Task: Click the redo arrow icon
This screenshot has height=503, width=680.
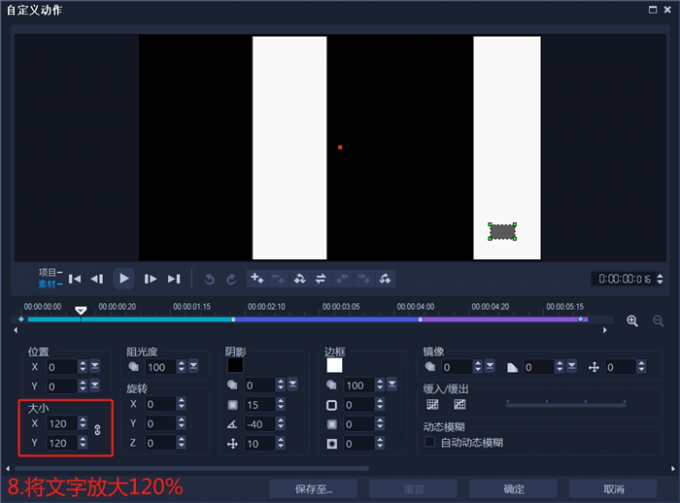Action: click(231, 279)
